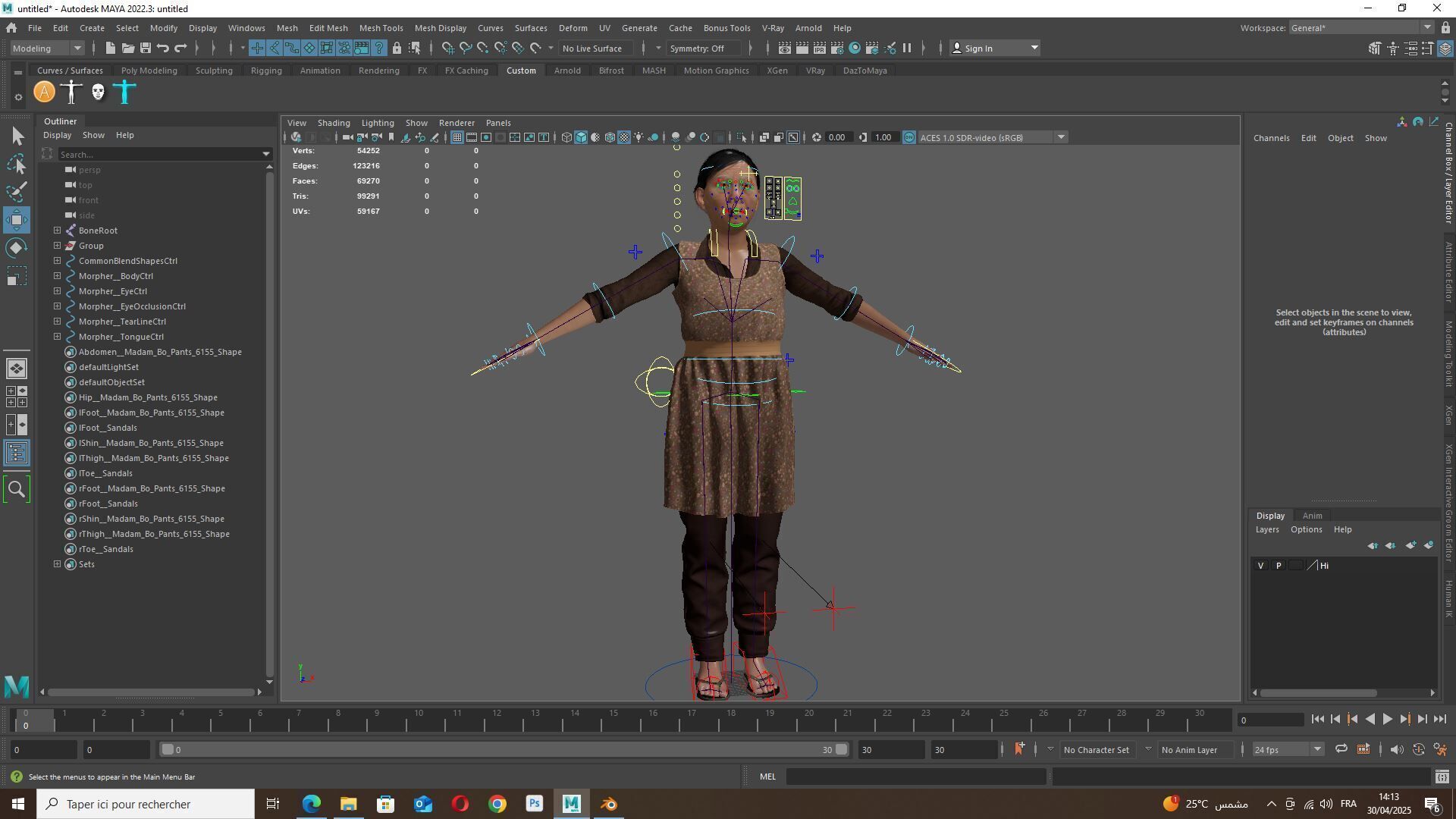
Task: Toggle visibility V of Hi layer
Action: pyautogui.click(x=1260, y=566)
